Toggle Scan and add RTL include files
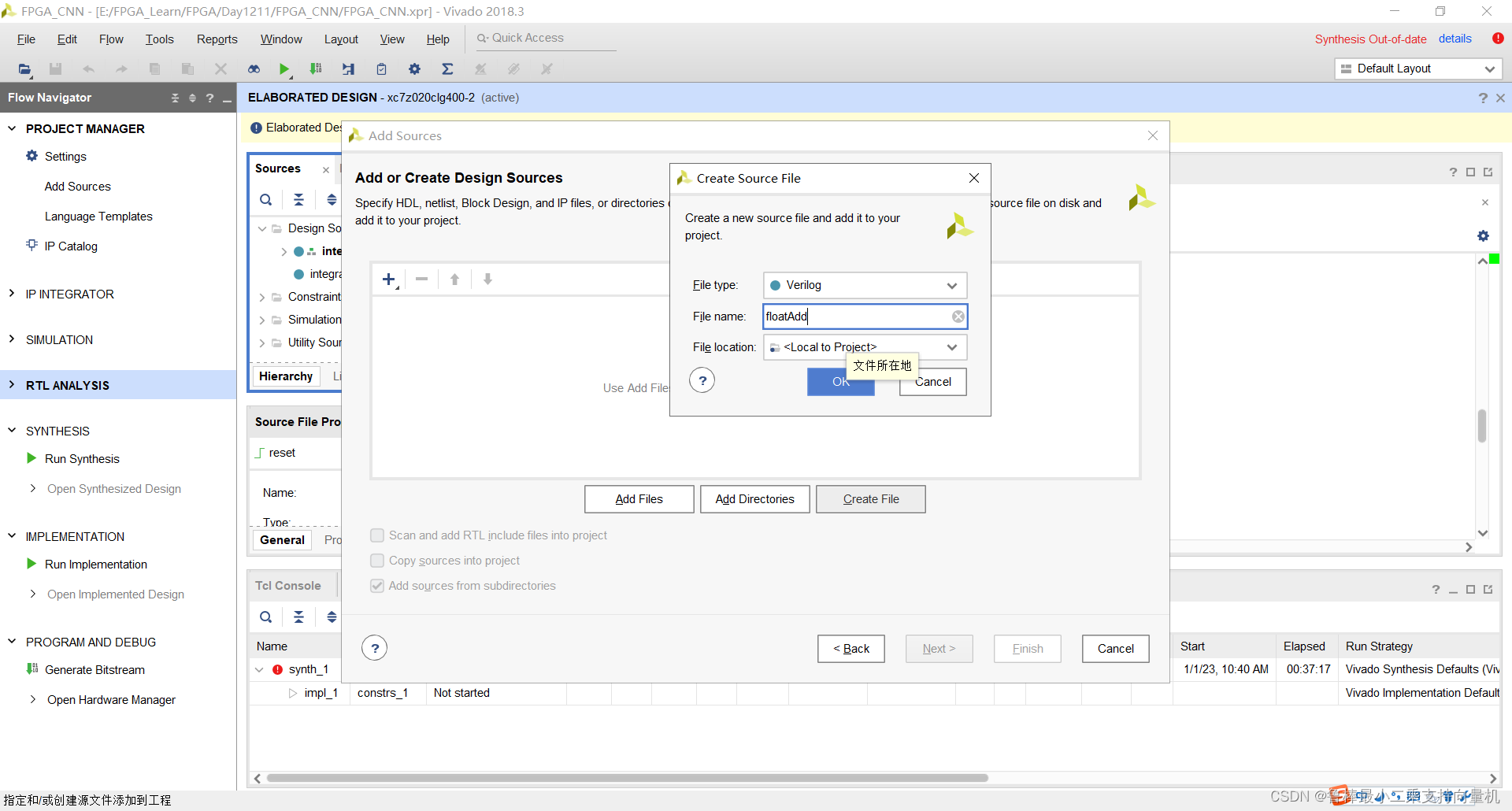 (x=377, y=535)
